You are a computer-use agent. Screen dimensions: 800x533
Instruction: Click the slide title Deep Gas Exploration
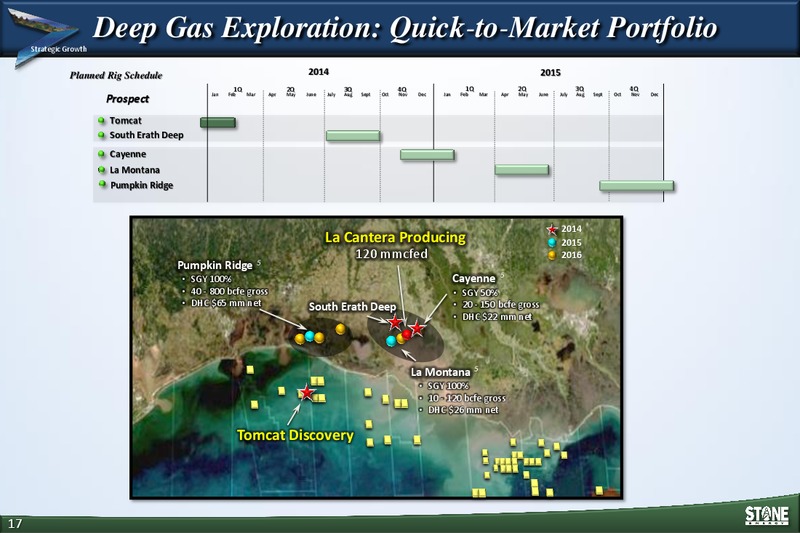coord(405,28)
